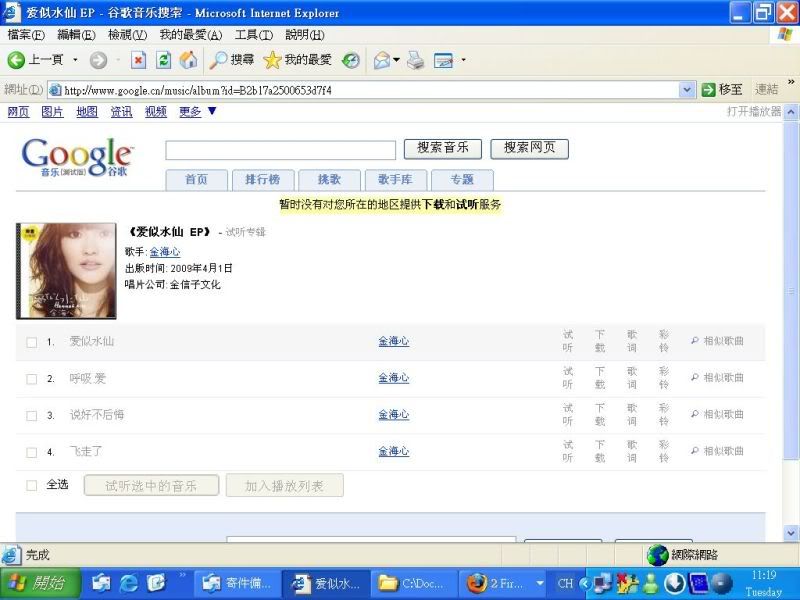Viewport: 800px width, 600px height.
Task: Click the green buddy messenger tray icon
Action: coord(651,583)
